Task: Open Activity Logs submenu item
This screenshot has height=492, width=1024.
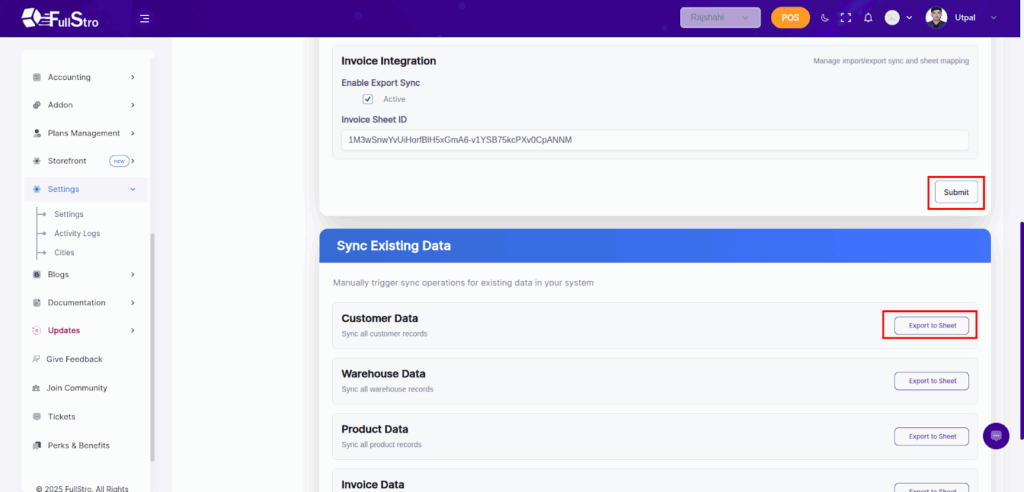Action: (x=77, y=233)
